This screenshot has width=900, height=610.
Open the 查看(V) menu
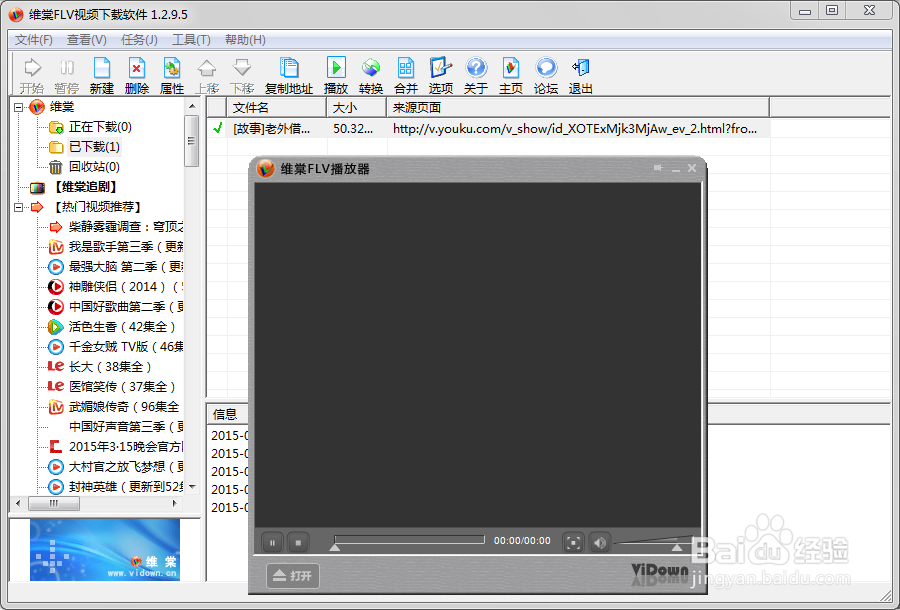87,40
